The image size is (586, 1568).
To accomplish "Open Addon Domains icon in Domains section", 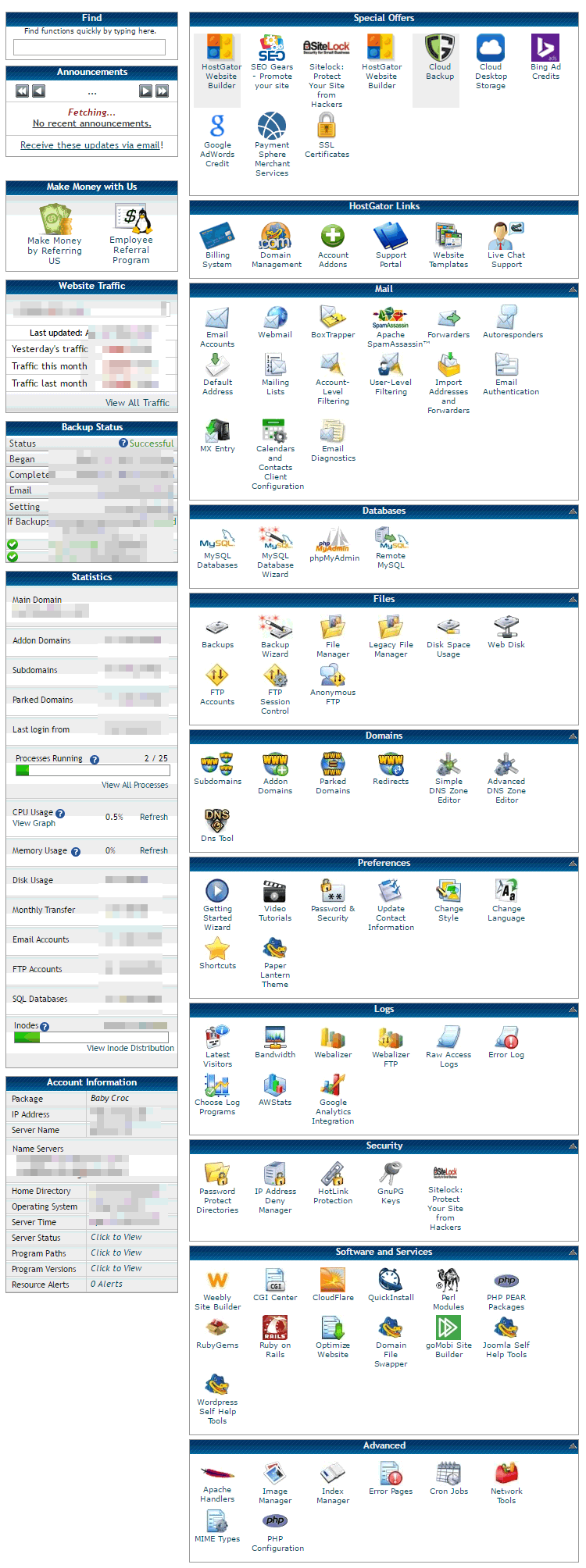I will (275, 773).
